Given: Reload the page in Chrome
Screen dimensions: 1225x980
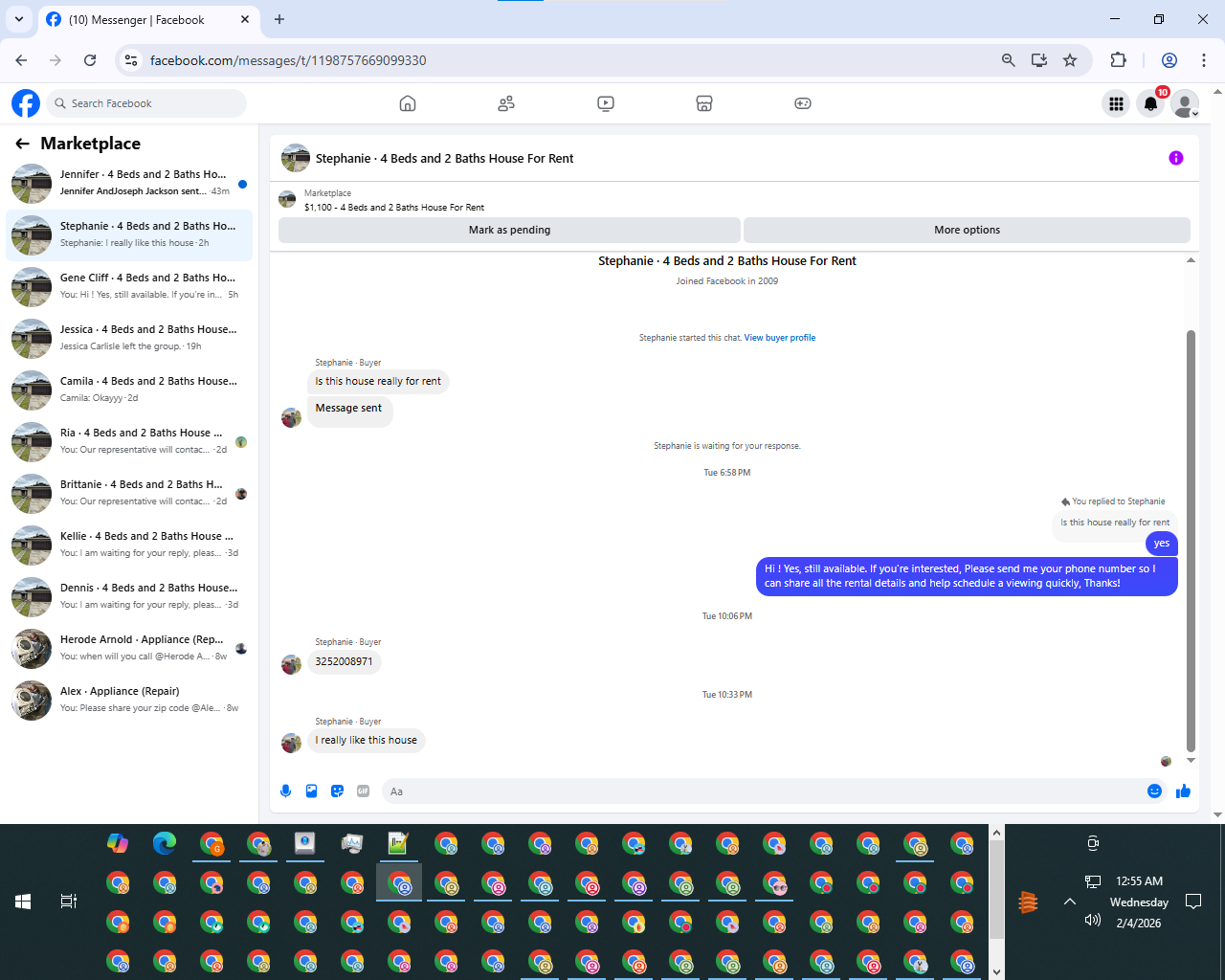Looking at the screenshot, I should click(x=90, y=60).
